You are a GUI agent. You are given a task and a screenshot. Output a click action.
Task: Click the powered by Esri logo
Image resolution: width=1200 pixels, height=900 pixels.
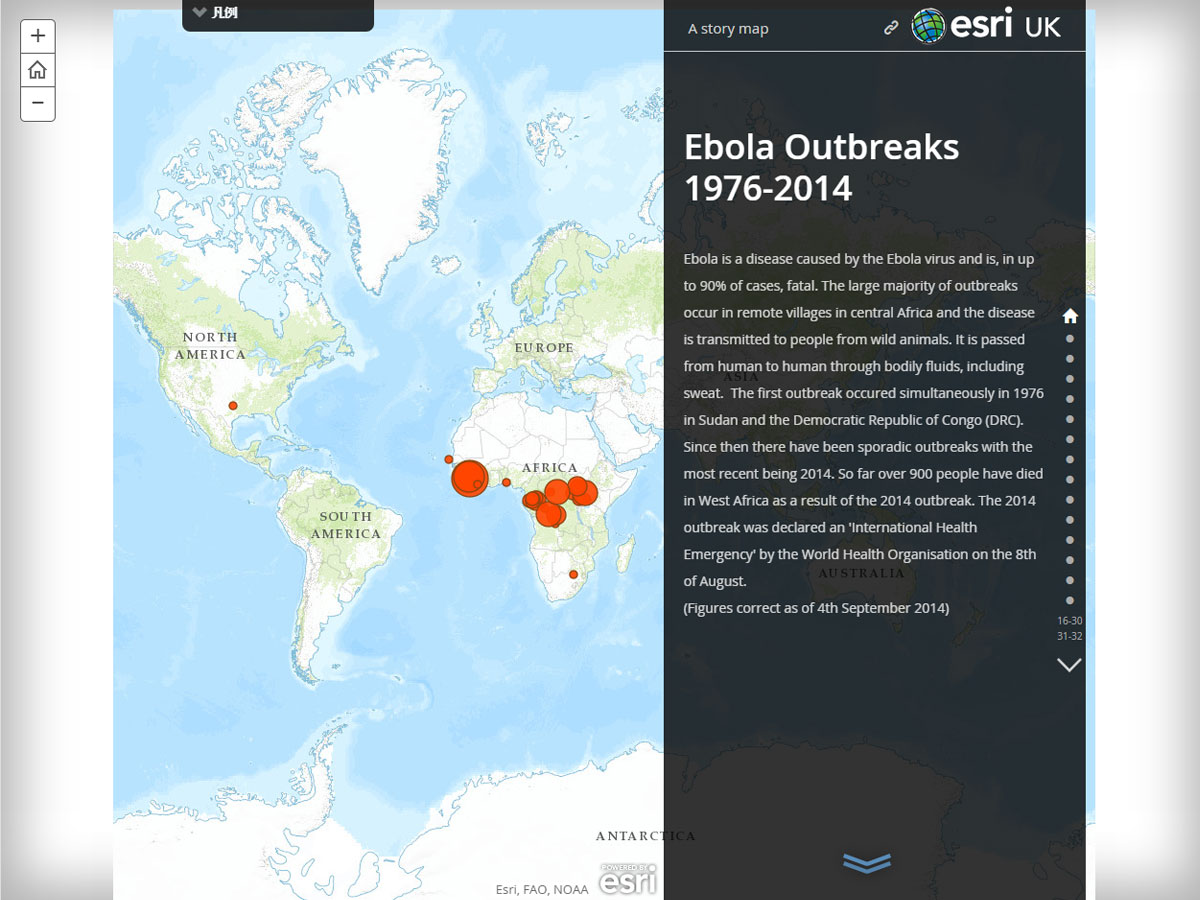(x=628, y=879)
